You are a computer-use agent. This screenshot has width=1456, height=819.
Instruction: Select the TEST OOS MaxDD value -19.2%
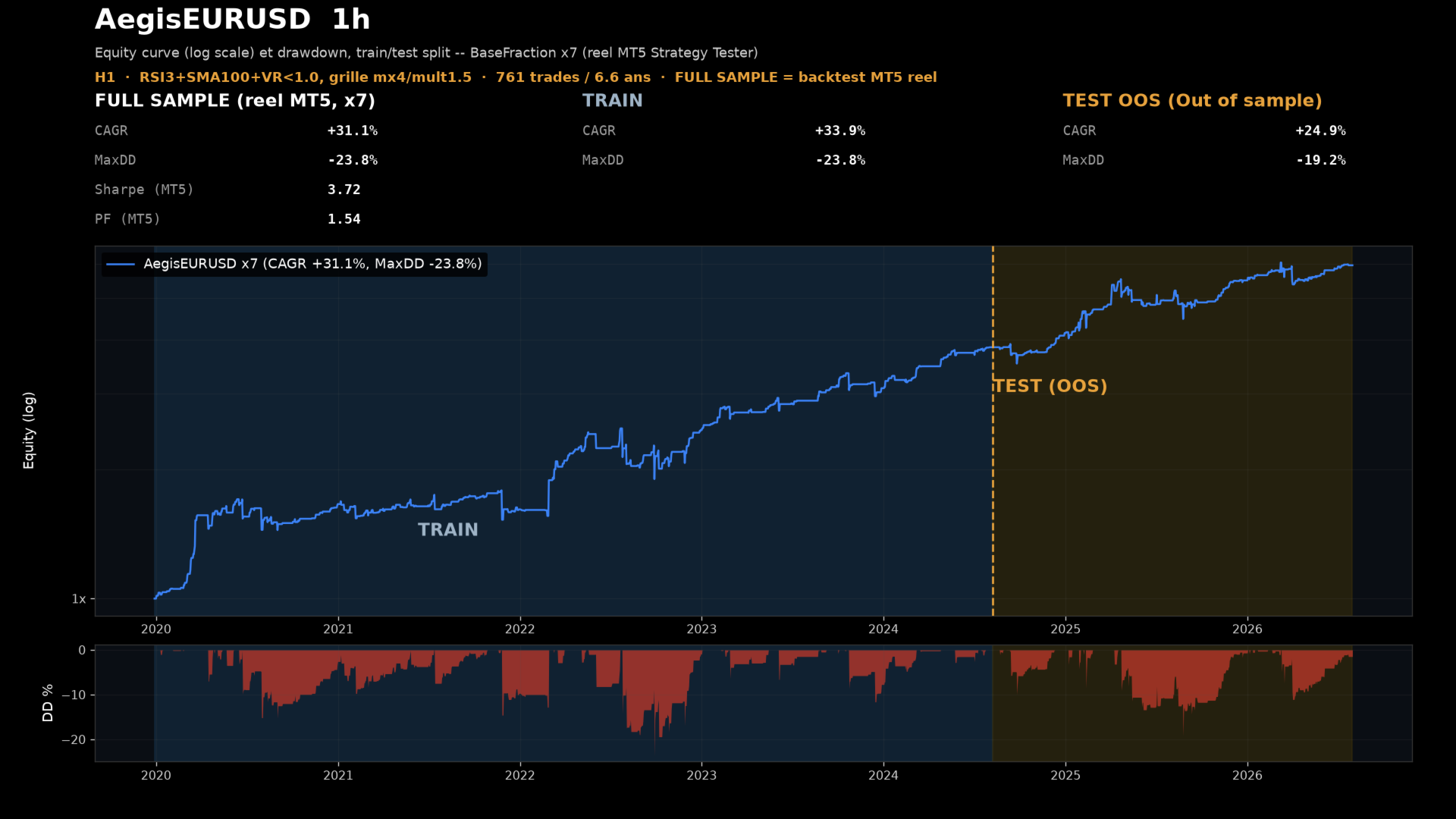(x=1320, y=160)
